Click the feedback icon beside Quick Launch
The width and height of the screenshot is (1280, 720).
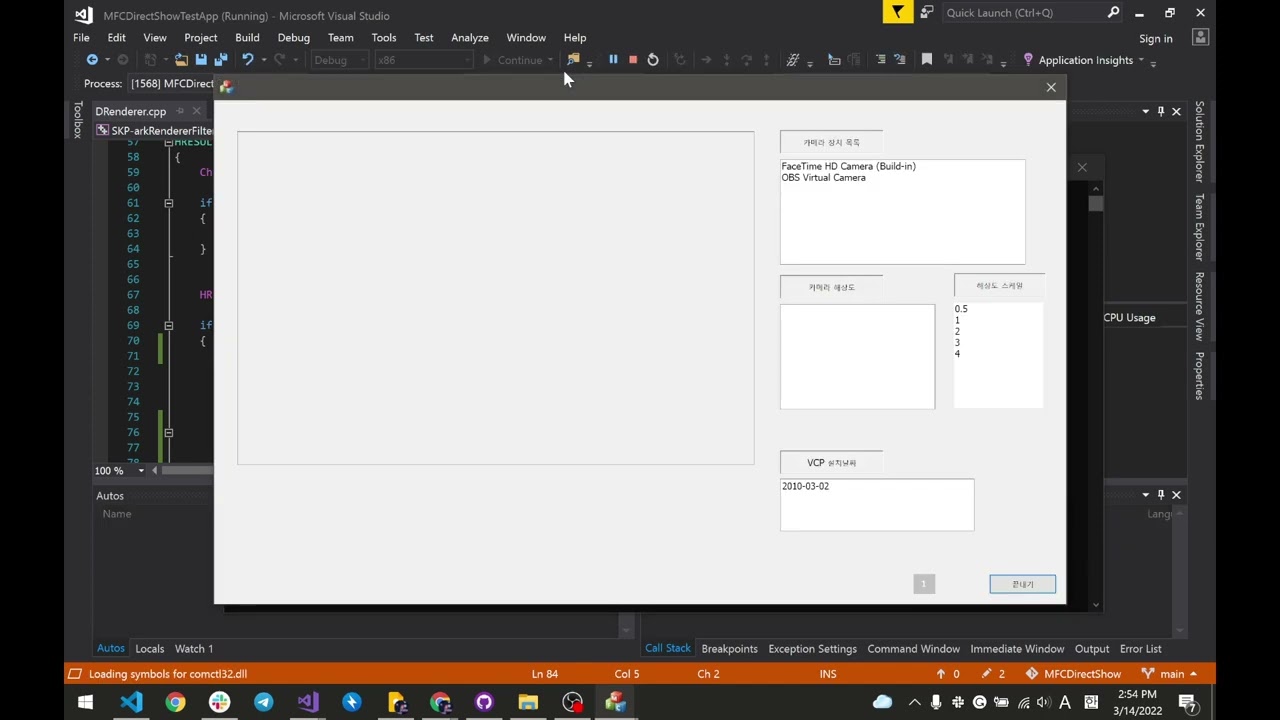pyautogui.click(x=927, y=13)
